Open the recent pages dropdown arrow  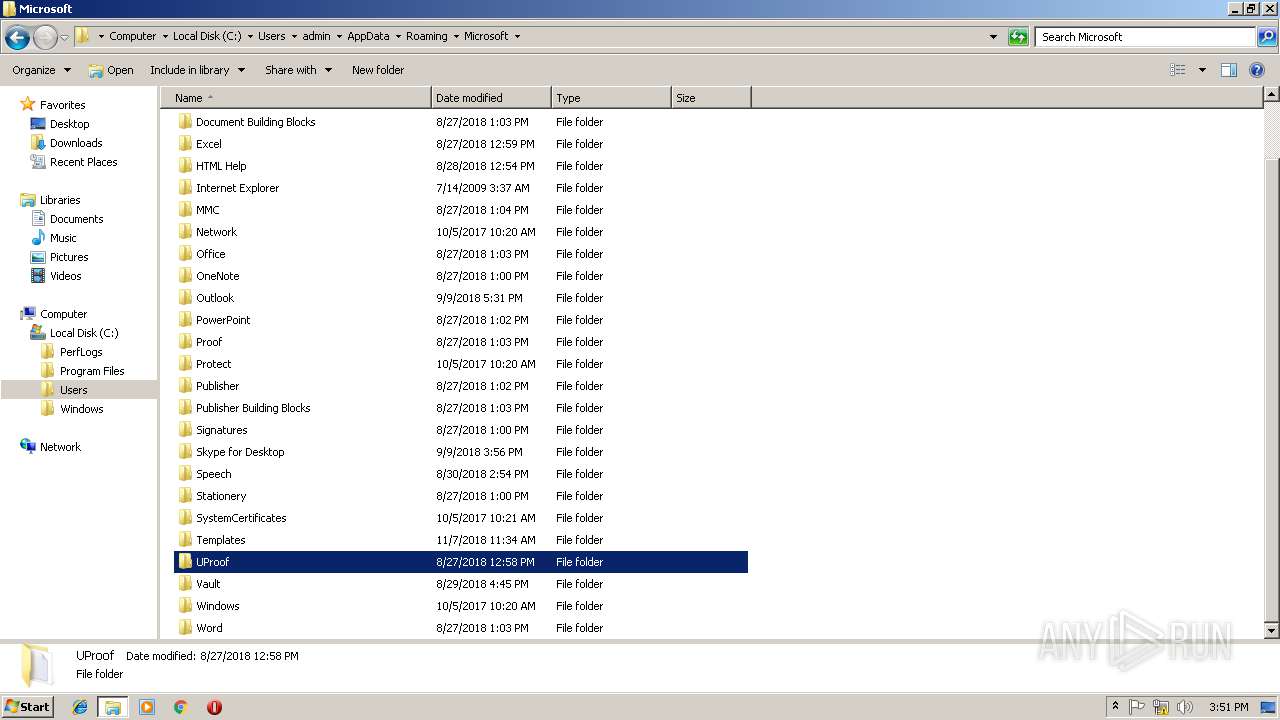64,38
